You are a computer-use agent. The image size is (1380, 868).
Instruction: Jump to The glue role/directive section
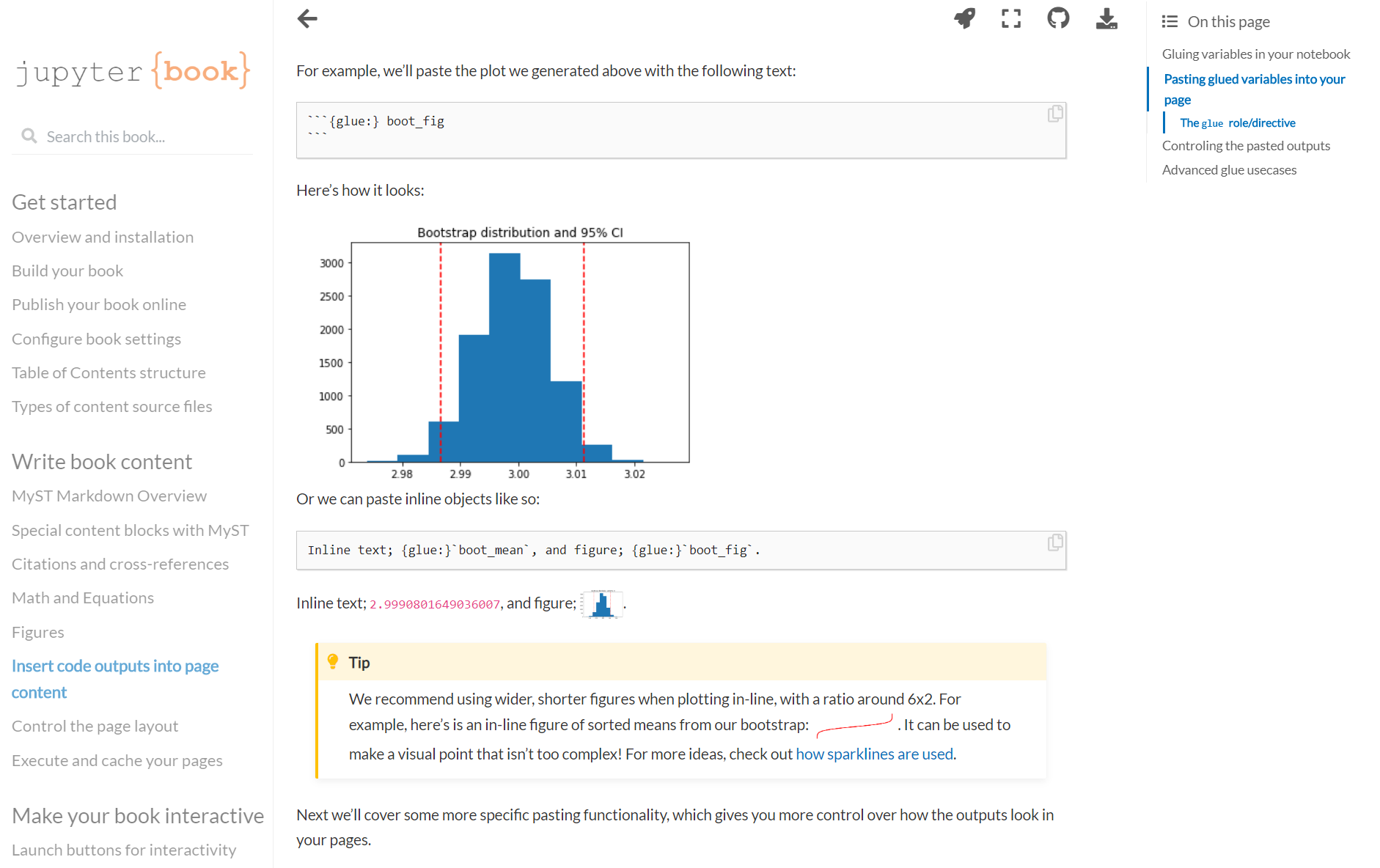1238,122
